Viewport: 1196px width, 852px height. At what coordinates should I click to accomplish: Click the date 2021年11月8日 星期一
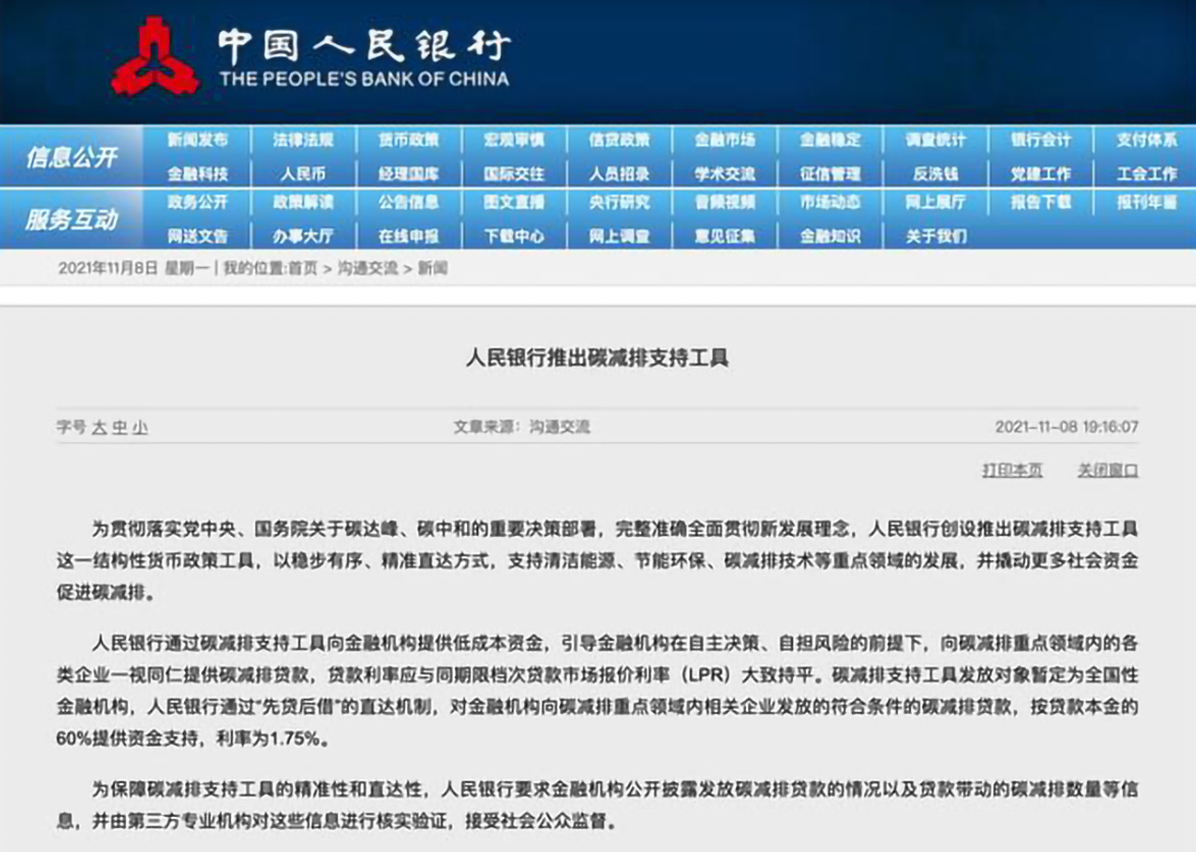(133, 268)
